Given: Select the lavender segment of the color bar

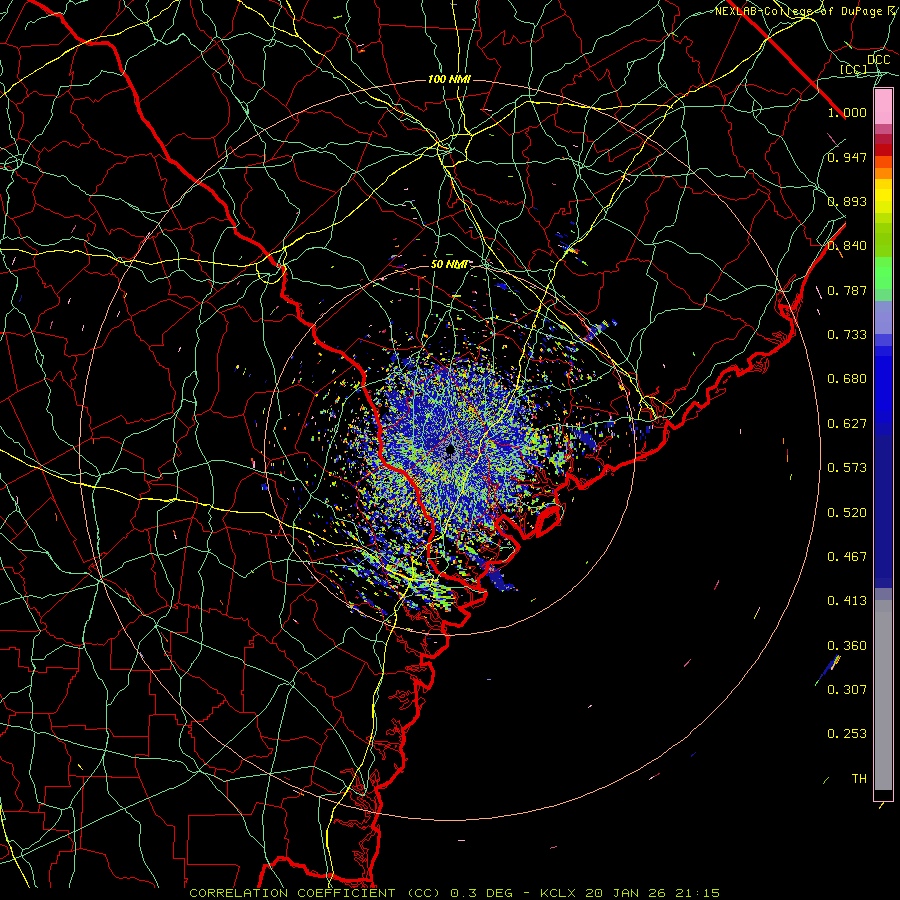Looking at the screenshot, I should click(883, 317).
